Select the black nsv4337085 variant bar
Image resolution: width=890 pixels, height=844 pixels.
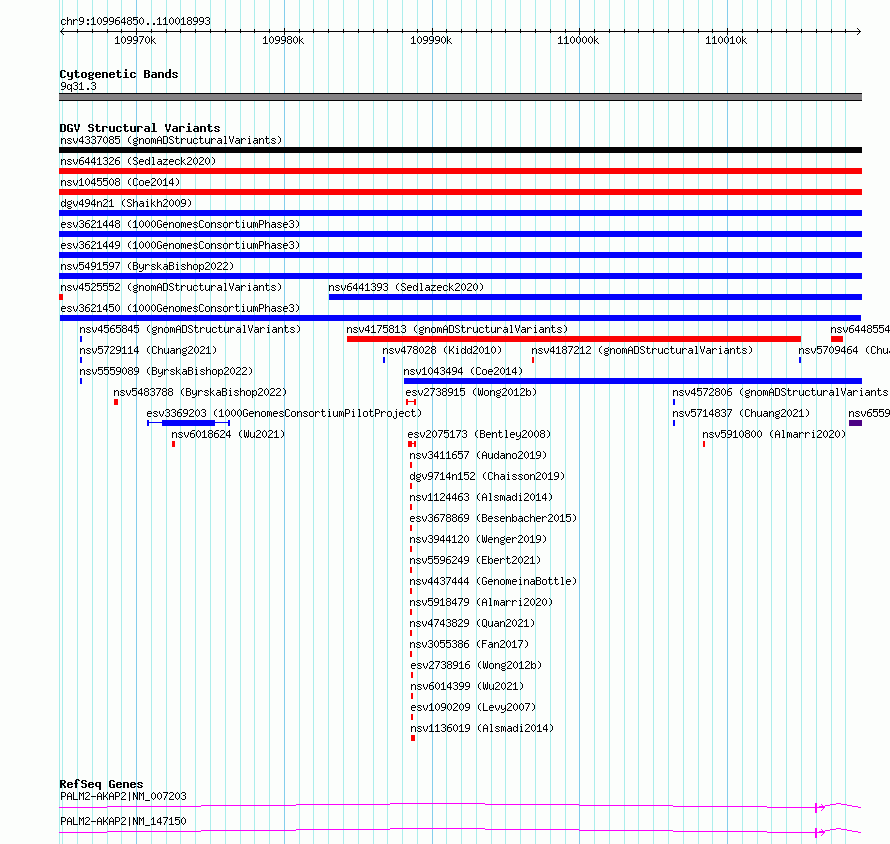tap(460, 150)
